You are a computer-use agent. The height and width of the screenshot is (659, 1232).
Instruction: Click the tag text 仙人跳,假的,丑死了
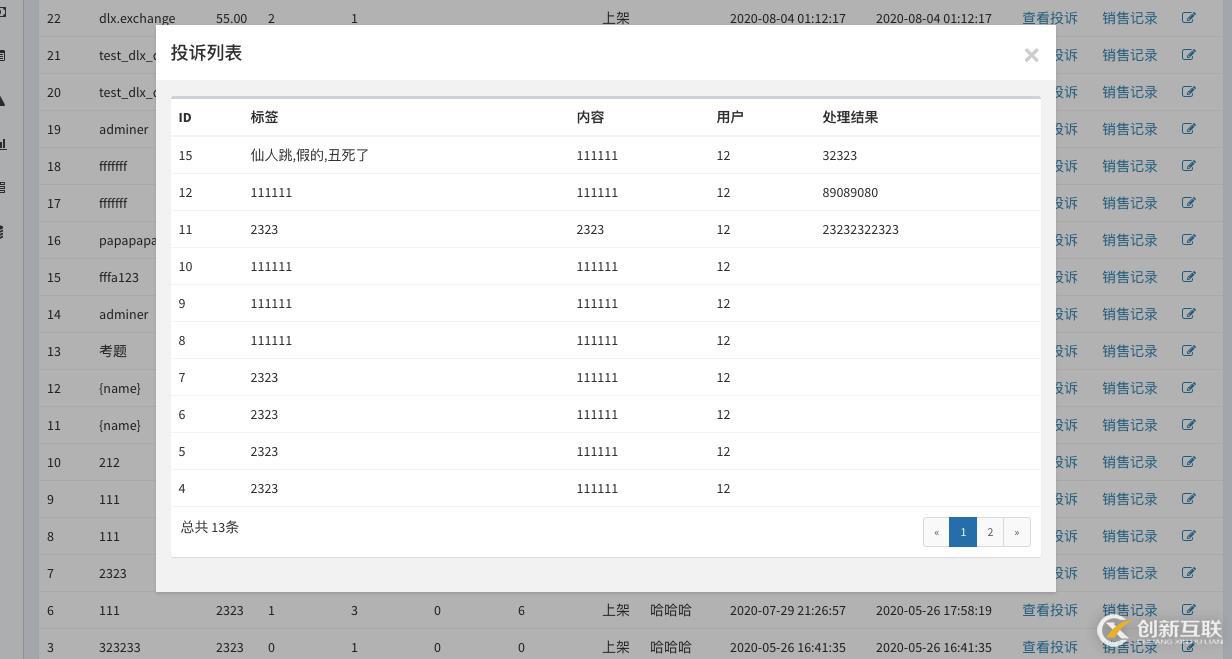(x=310, y=155)
